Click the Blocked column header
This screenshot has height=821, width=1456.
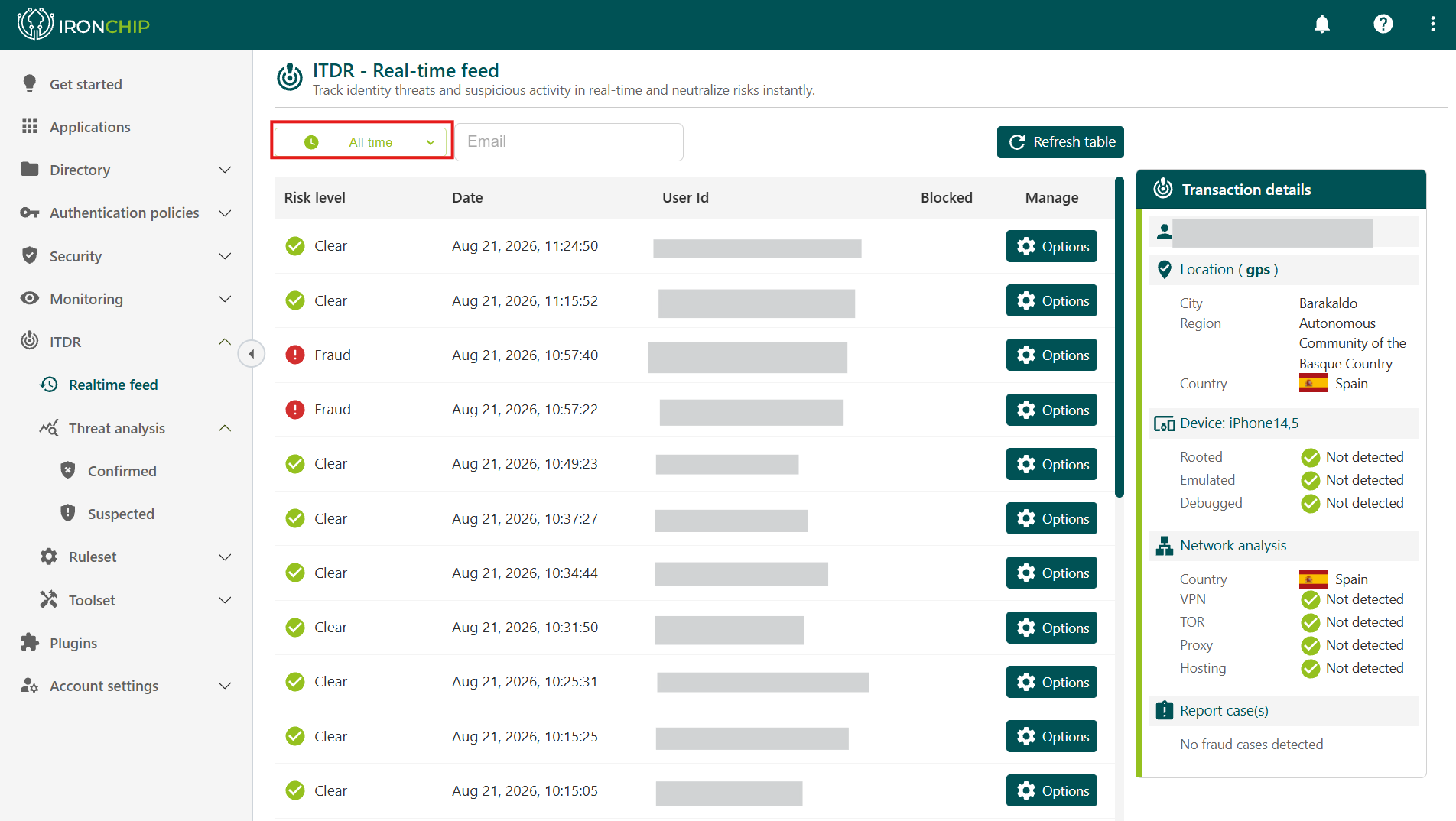[x=947, y=197]
